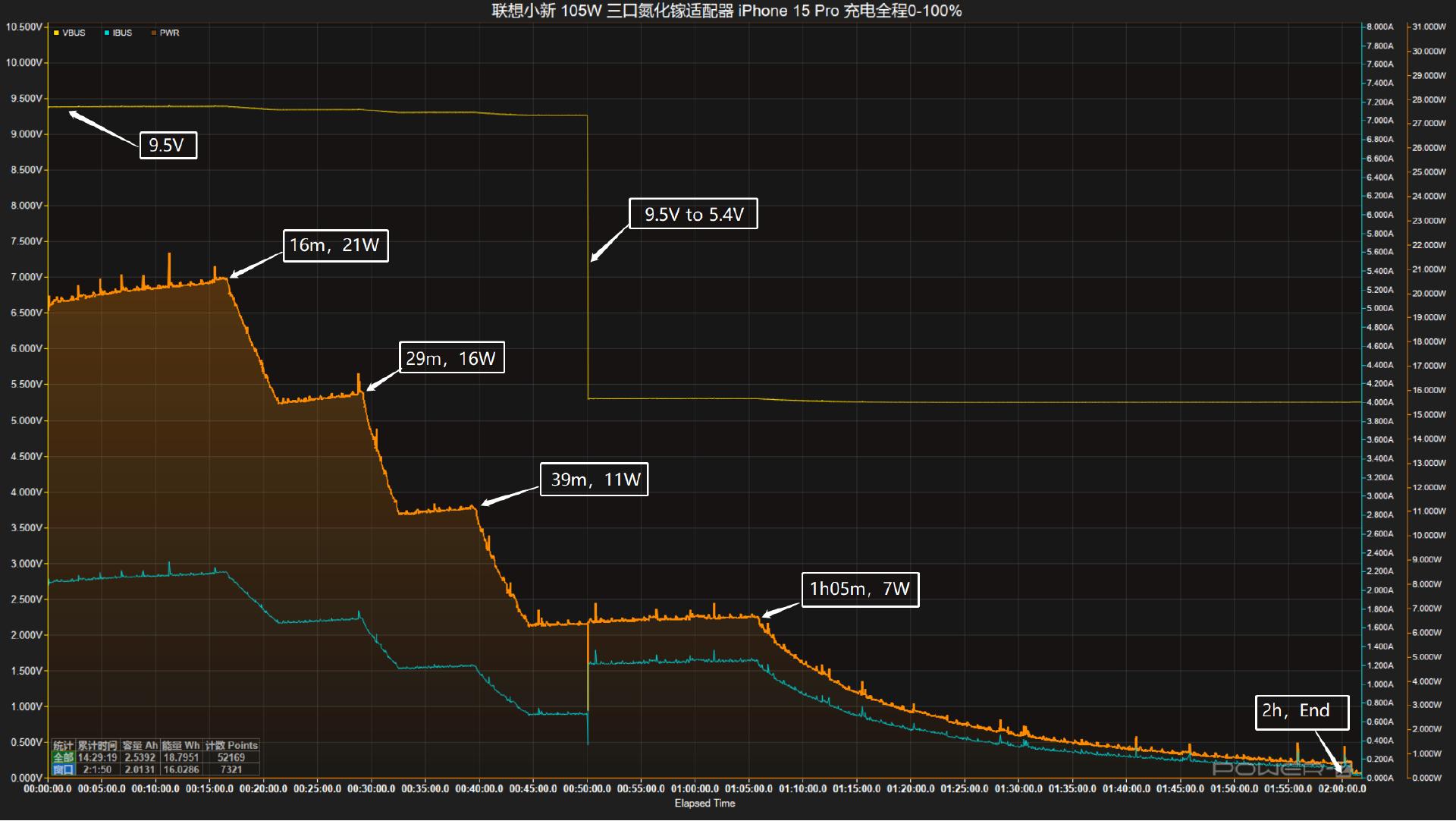Screen dimensions: 1456x821
Task: Click the 02:00:00.0 time axis tick
Action: click(x=1341, y=789)
